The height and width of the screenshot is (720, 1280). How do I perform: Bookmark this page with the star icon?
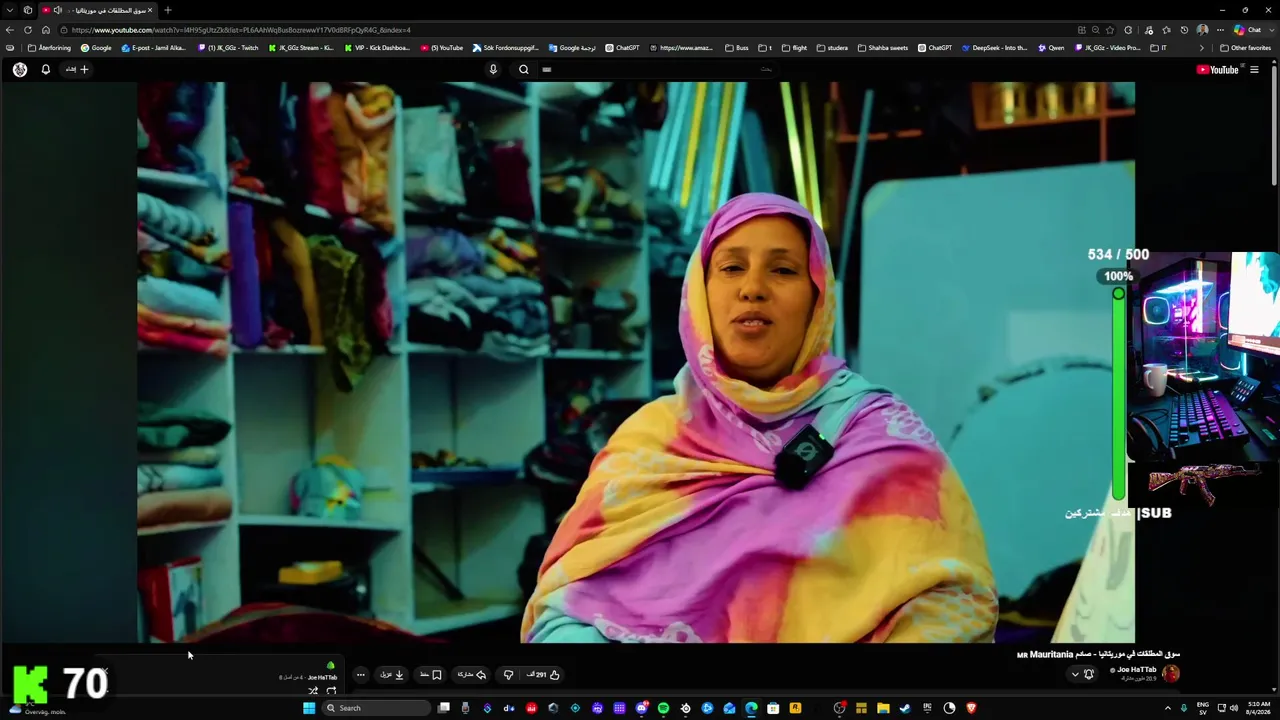1110,30
